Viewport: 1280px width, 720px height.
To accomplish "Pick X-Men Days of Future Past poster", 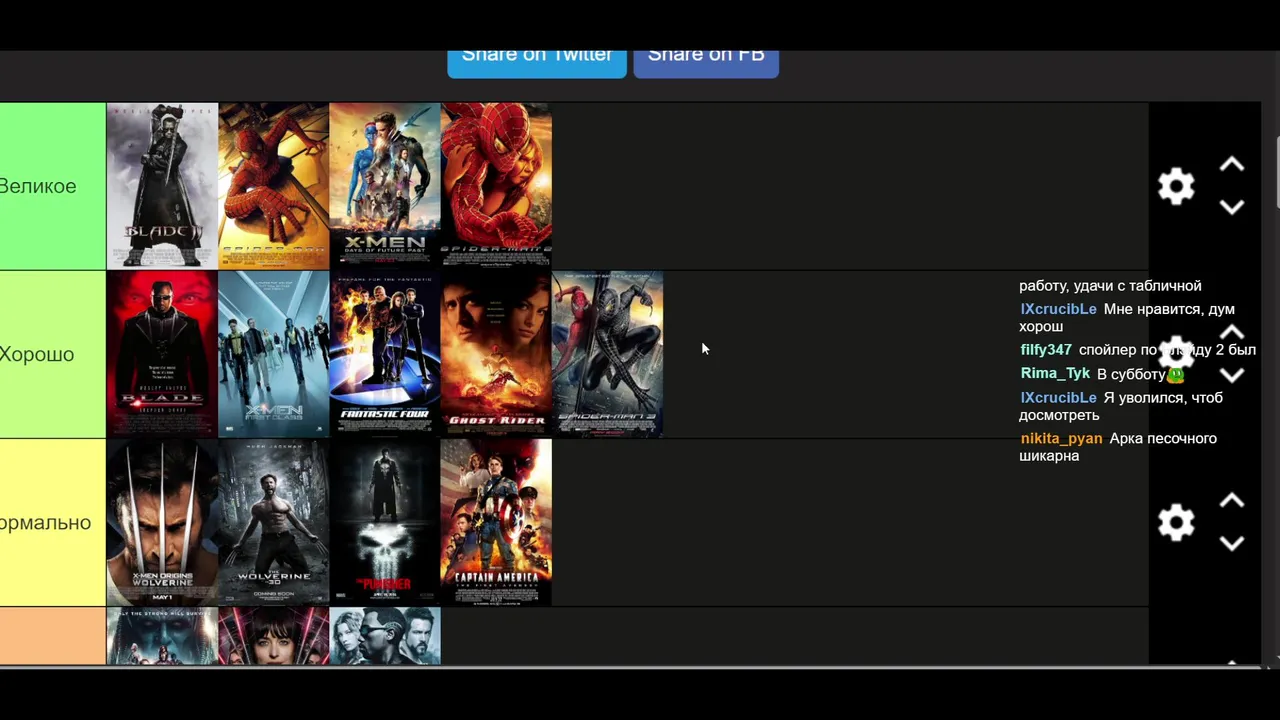I will (x=385, y=186).
